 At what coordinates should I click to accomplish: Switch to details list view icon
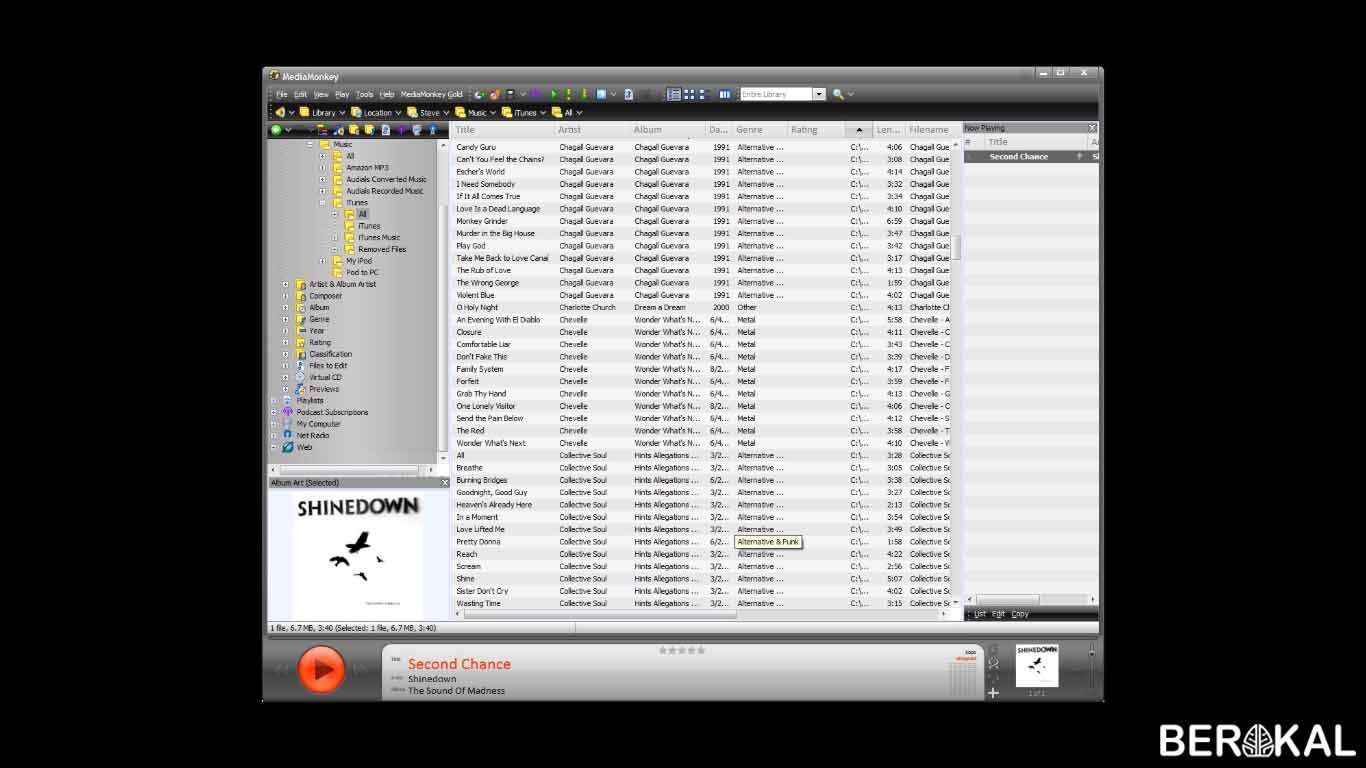[674, 94]
